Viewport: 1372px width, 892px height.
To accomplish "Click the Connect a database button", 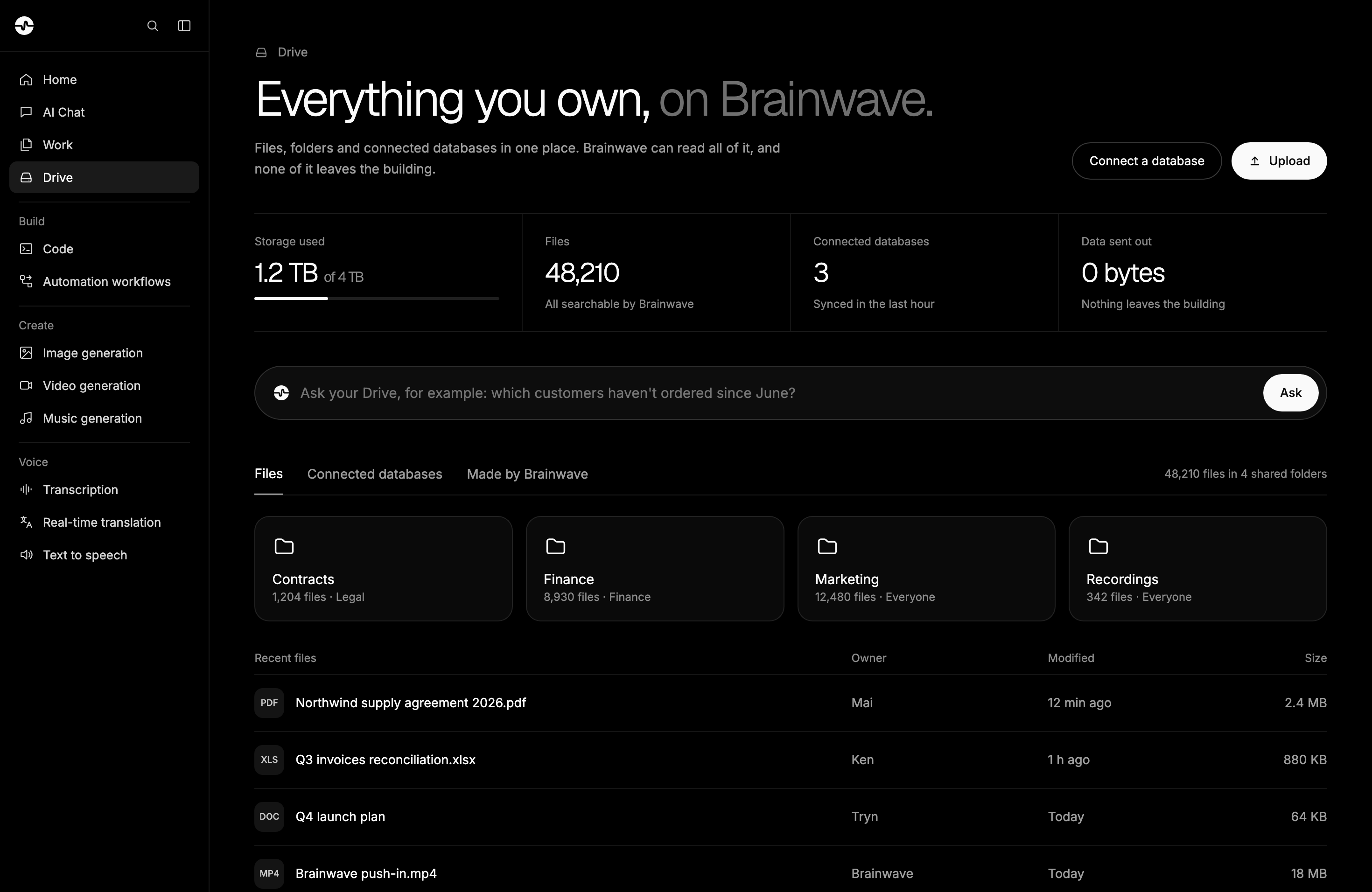I will [1147, 161].
